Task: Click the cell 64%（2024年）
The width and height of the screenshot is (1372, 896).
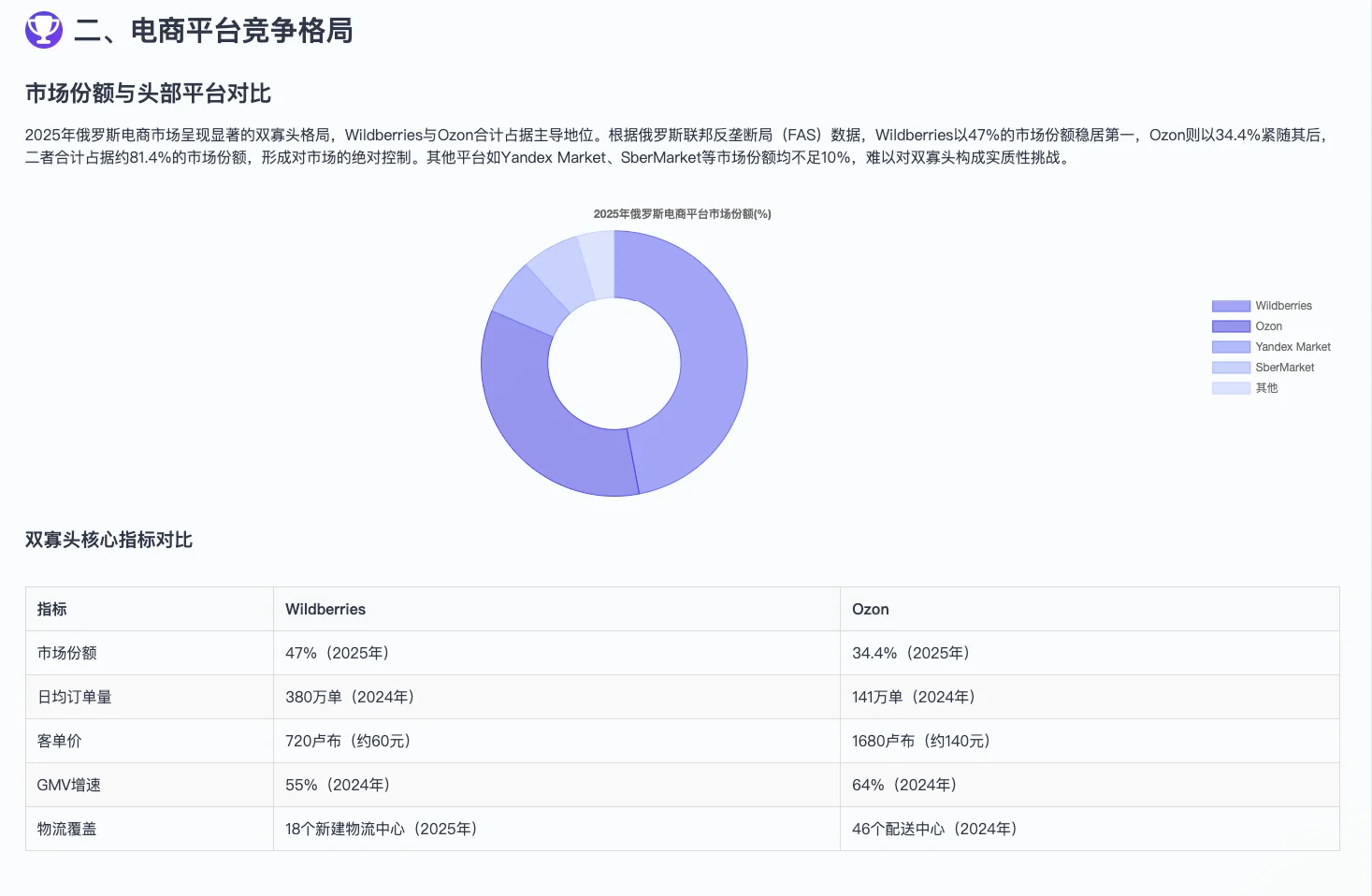Action: click(1090, 785)
